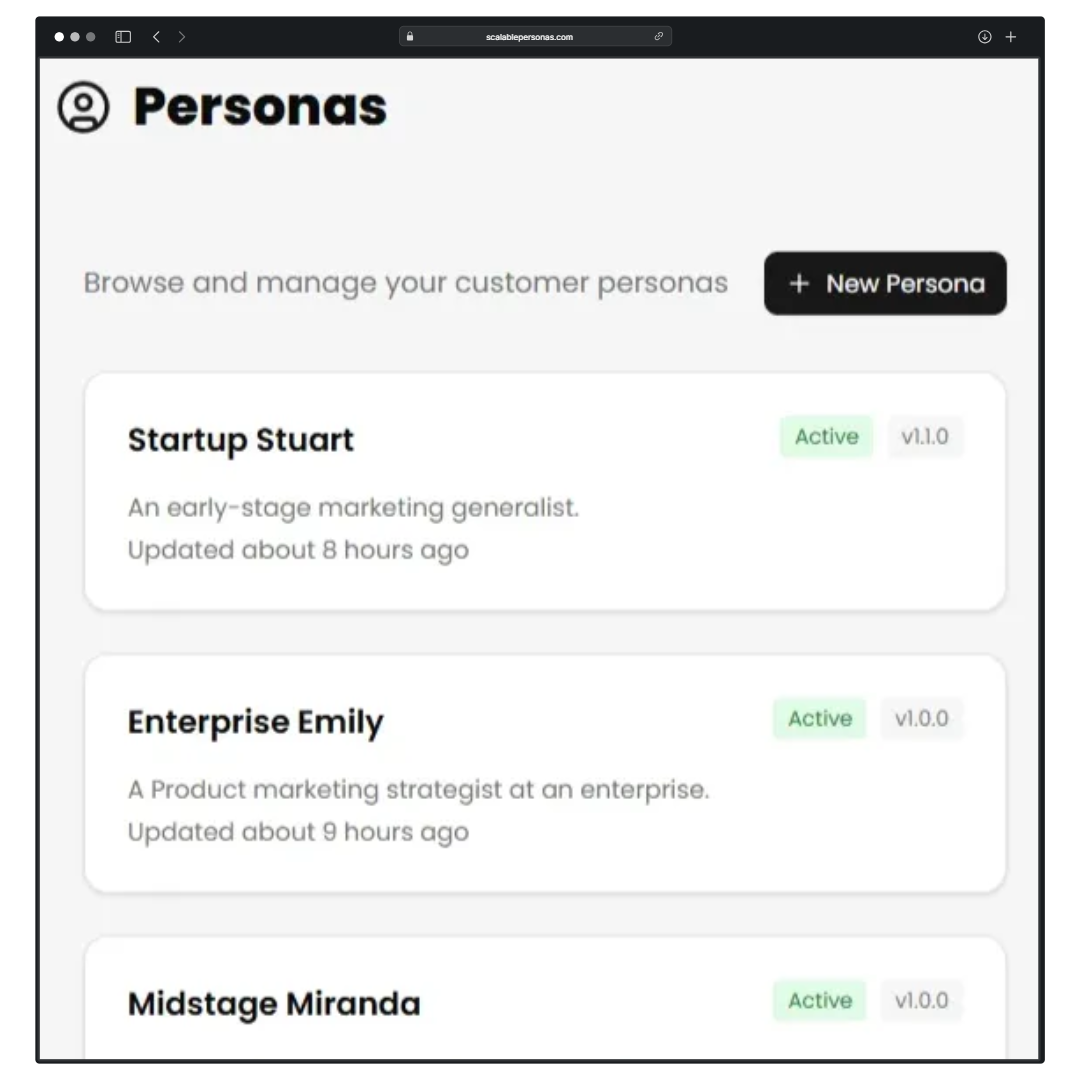Image resolution: width=1080 pixels, height=1080 pixels.
Task: Select the v1.0.0 badge on Enterprise Emily
Action: click(x=922, y=718)
